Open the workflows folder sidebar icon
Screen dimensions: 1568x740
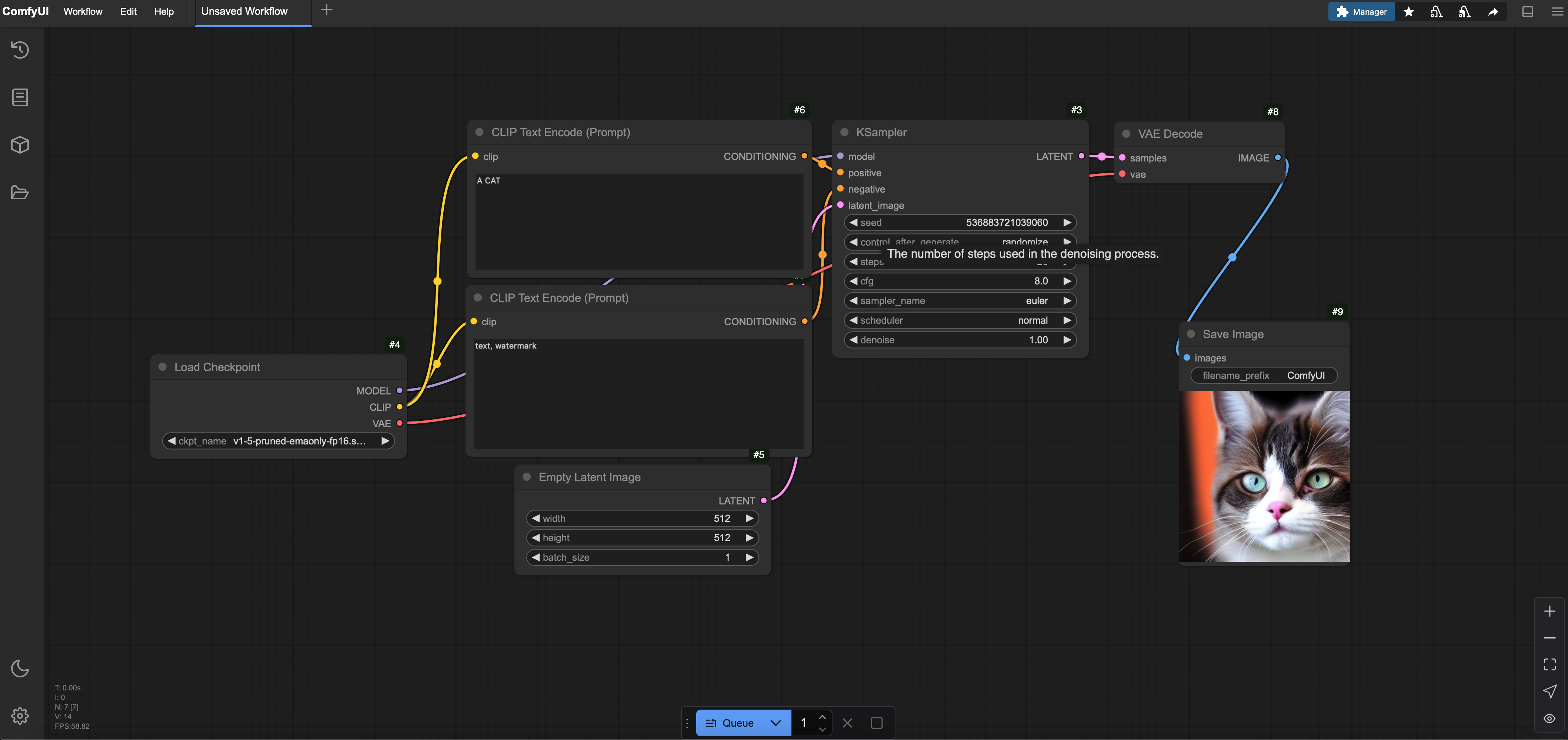coord(20,192)
